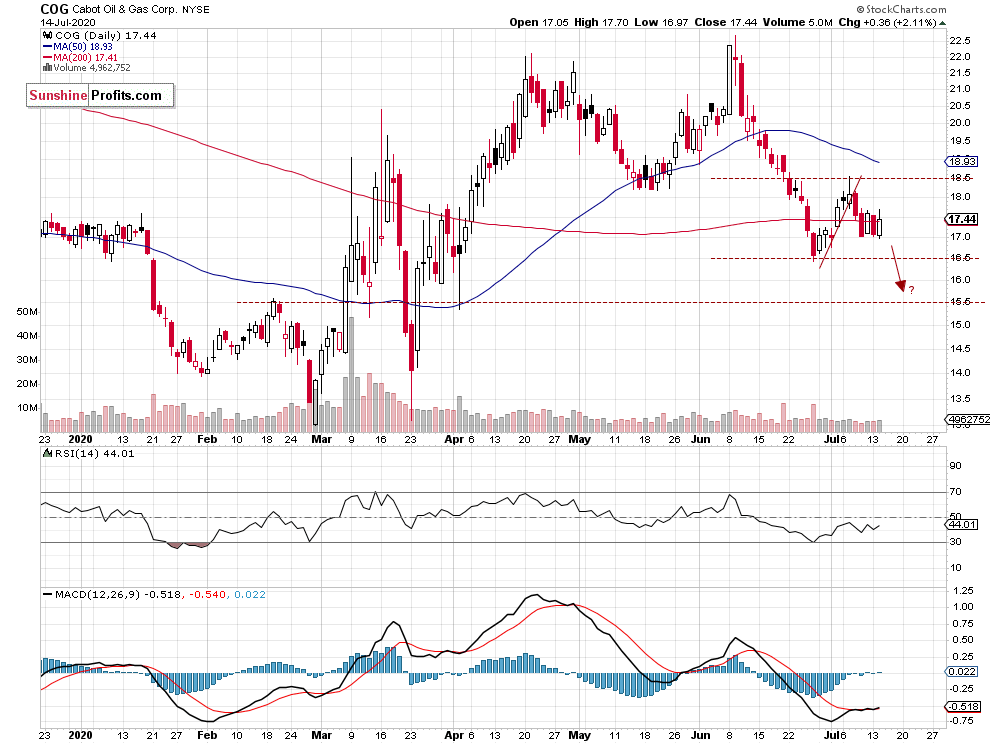Click the 14-Jul-2020 date label
This screenshot has width=990, height=744.
tap(68, 23)
